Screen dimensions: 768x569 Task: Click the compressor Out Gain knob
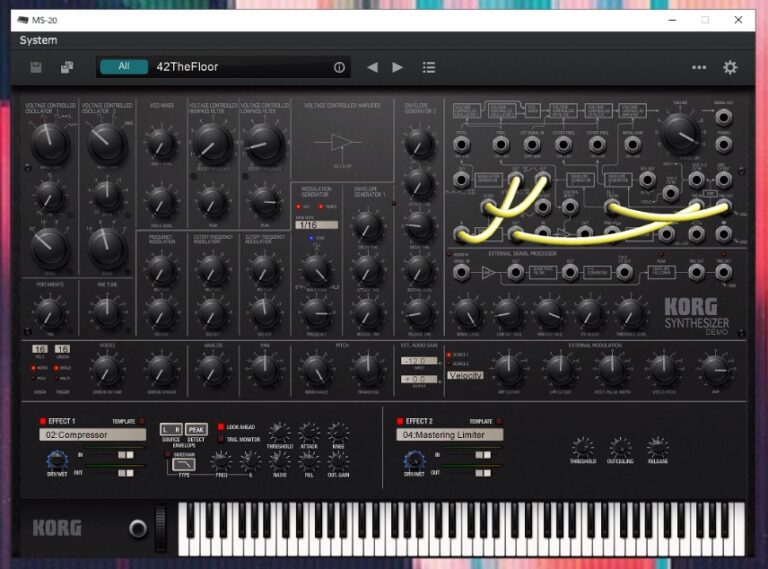coord(338,460)
